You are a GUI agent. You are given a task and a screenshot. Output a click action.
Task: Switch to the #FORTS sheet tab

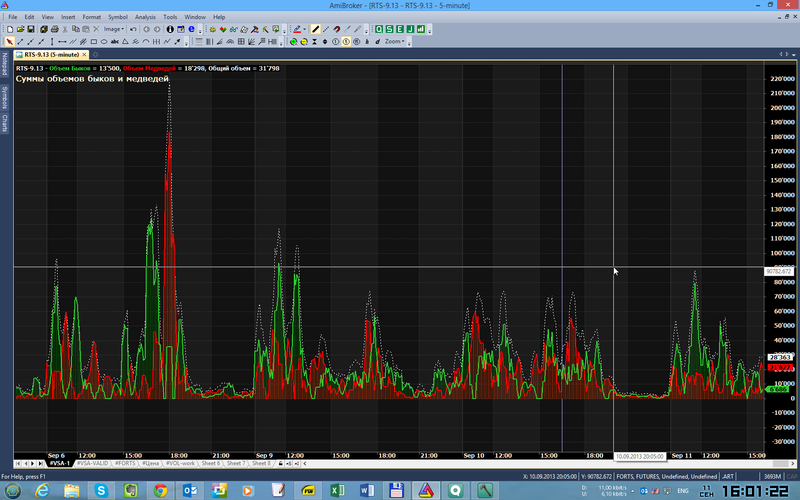125,463
